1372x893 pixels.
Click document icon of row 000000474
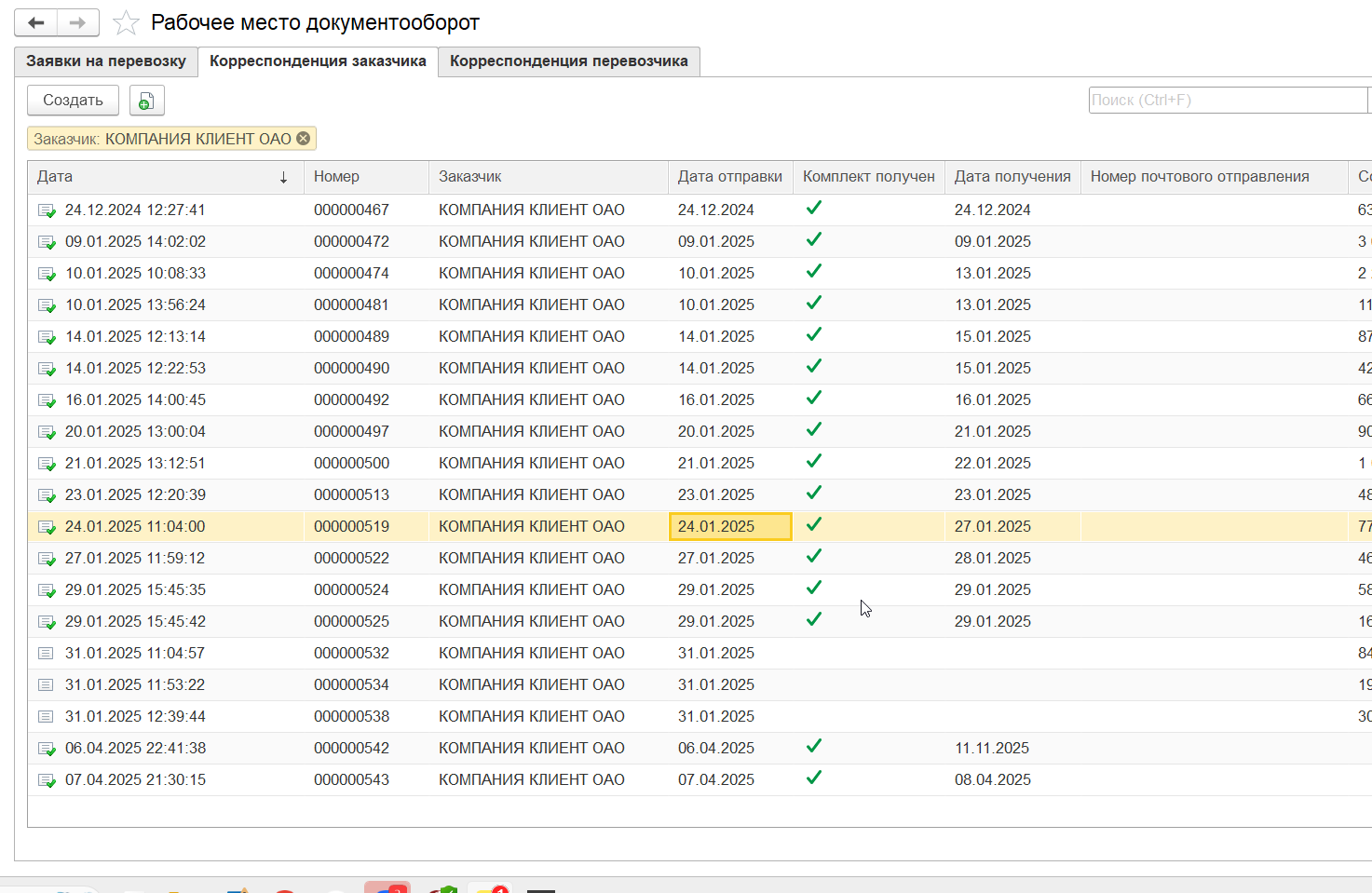pyautogui.click(x=46, y=274)
